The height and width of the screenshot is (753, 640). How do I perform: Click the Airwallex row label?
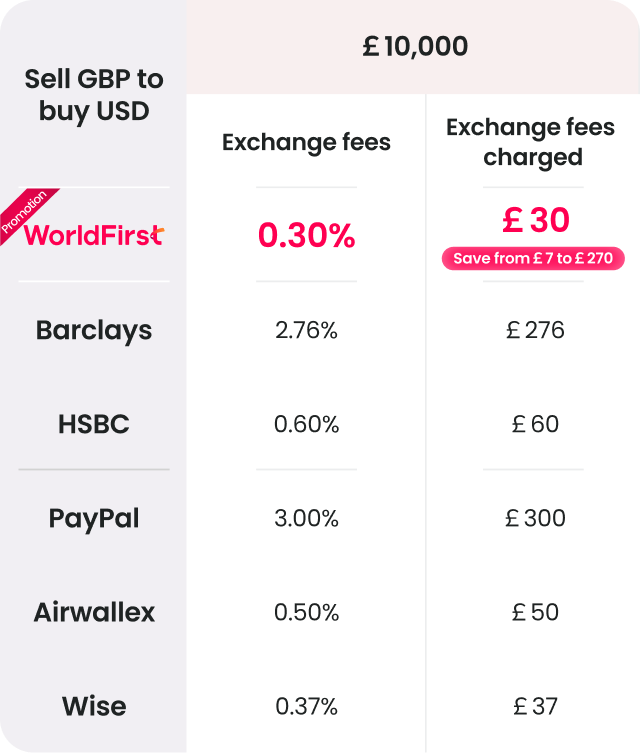[x=94, y=612]
